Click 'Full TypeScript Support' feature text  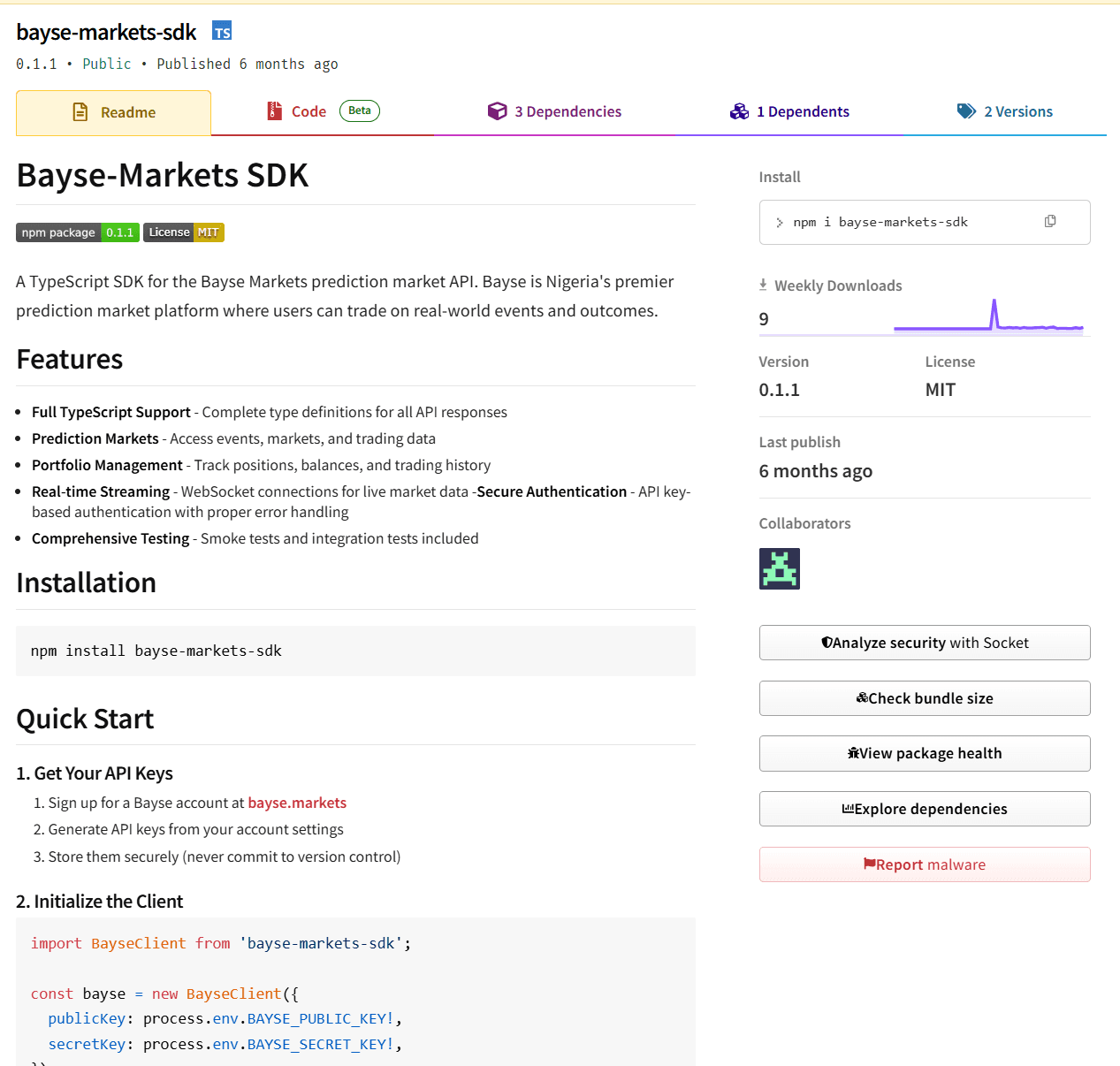point(111,412)
